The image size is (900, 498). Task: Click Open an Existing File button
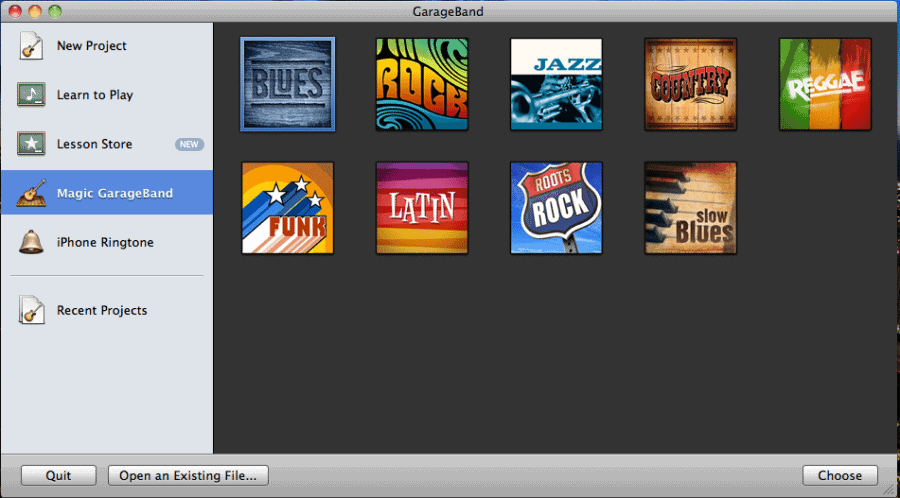pyautogui.click(x=188, y=476)
